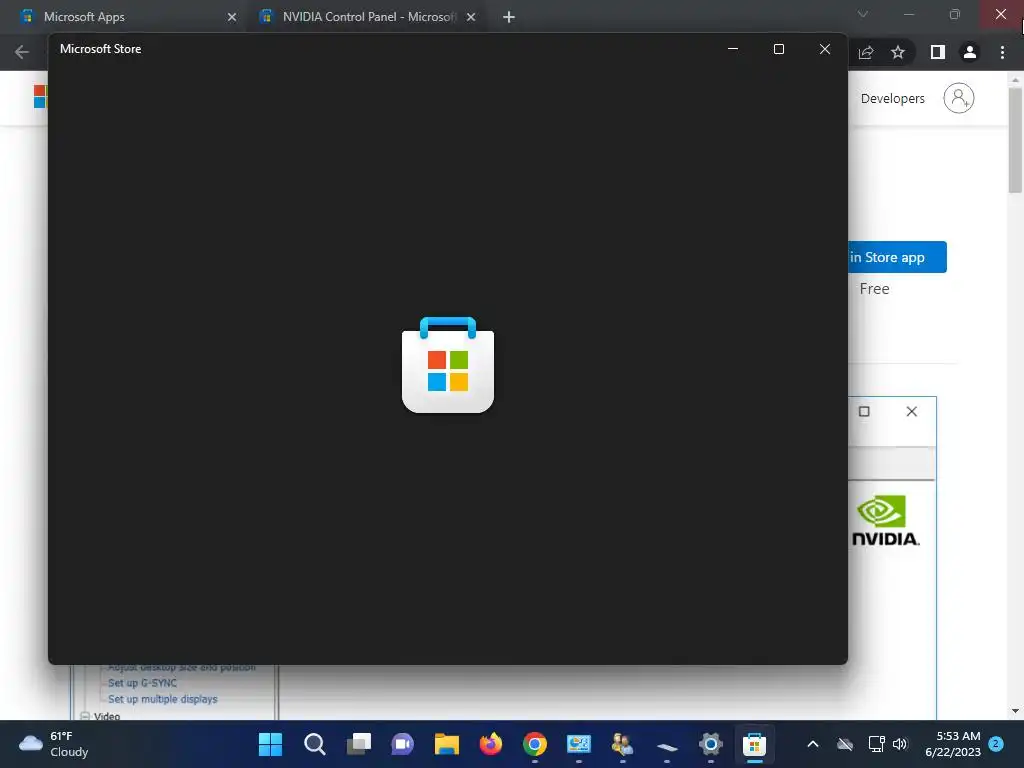The width and height of the screenshot is (1024, 768).
Task: Share this page from the address bar
Action: coord(866,52)
